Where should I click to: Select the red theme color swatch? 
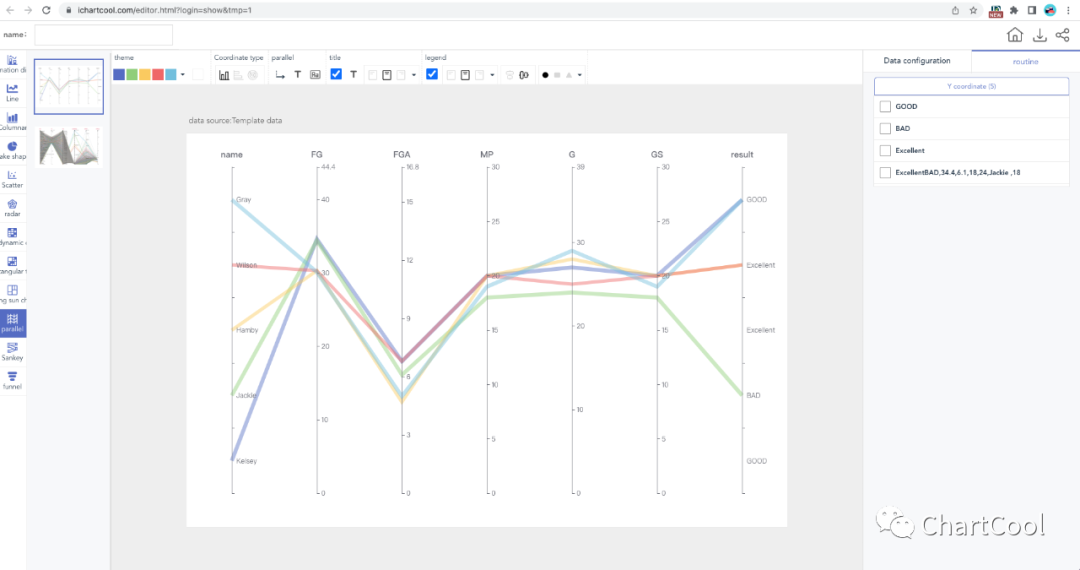(x=158, y=75)
